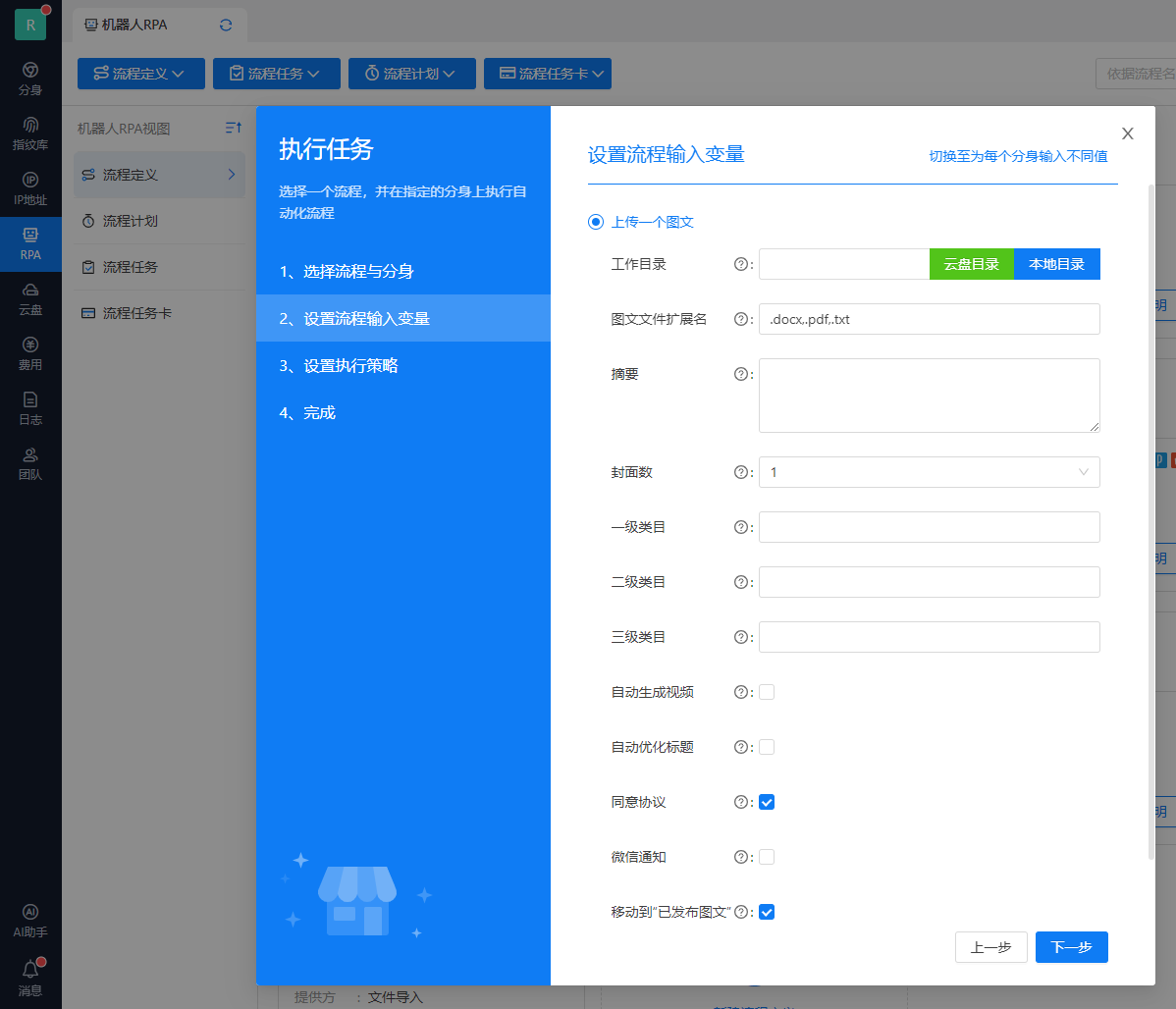Select the 上传一个图文 radio button
Viewport: 1176px width, 1009px height.
(x=595, y=222)
